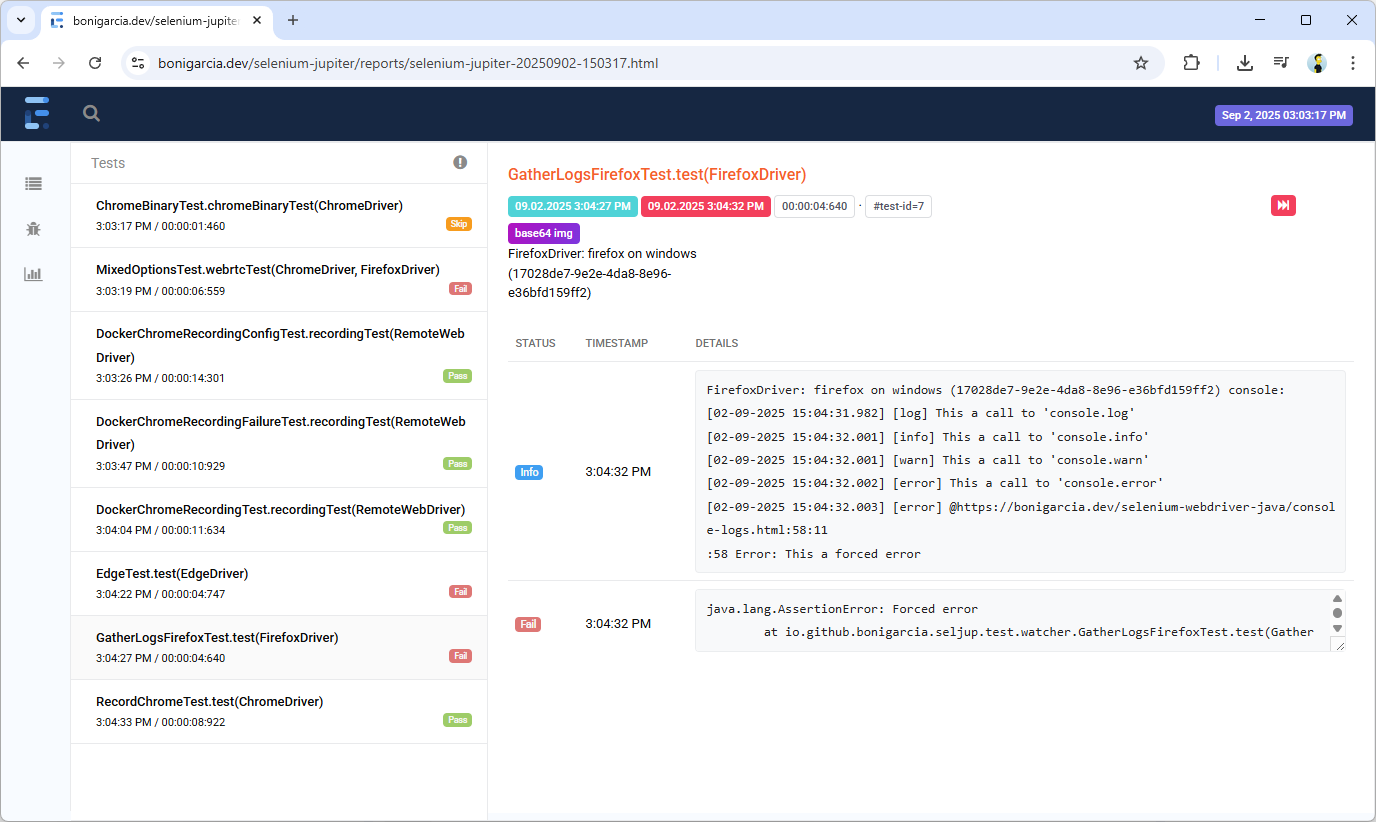Click the Extent report logo icon

pyautogui.click(x=37, y=114)
